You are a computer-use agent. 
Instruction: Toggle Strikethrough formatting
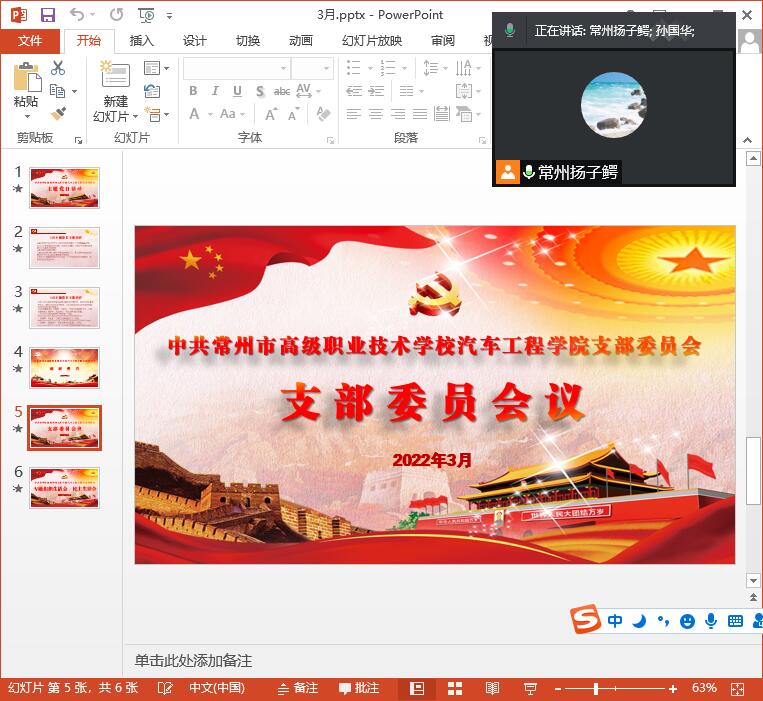(282, 91)
